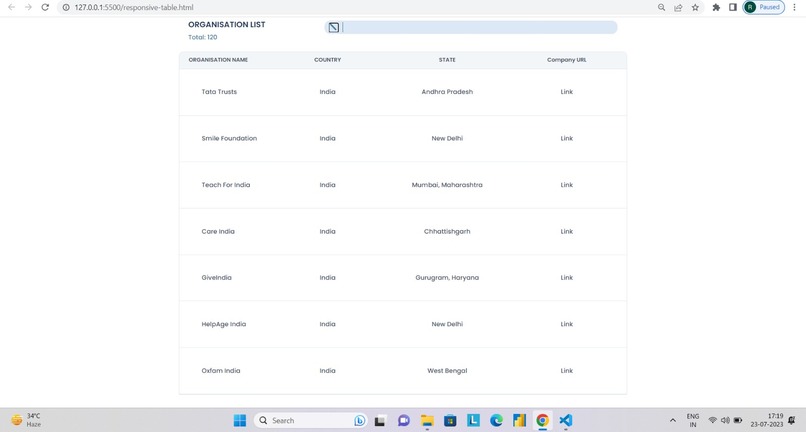Open the yellow-blue chart app in taskbar

point(519,420)
